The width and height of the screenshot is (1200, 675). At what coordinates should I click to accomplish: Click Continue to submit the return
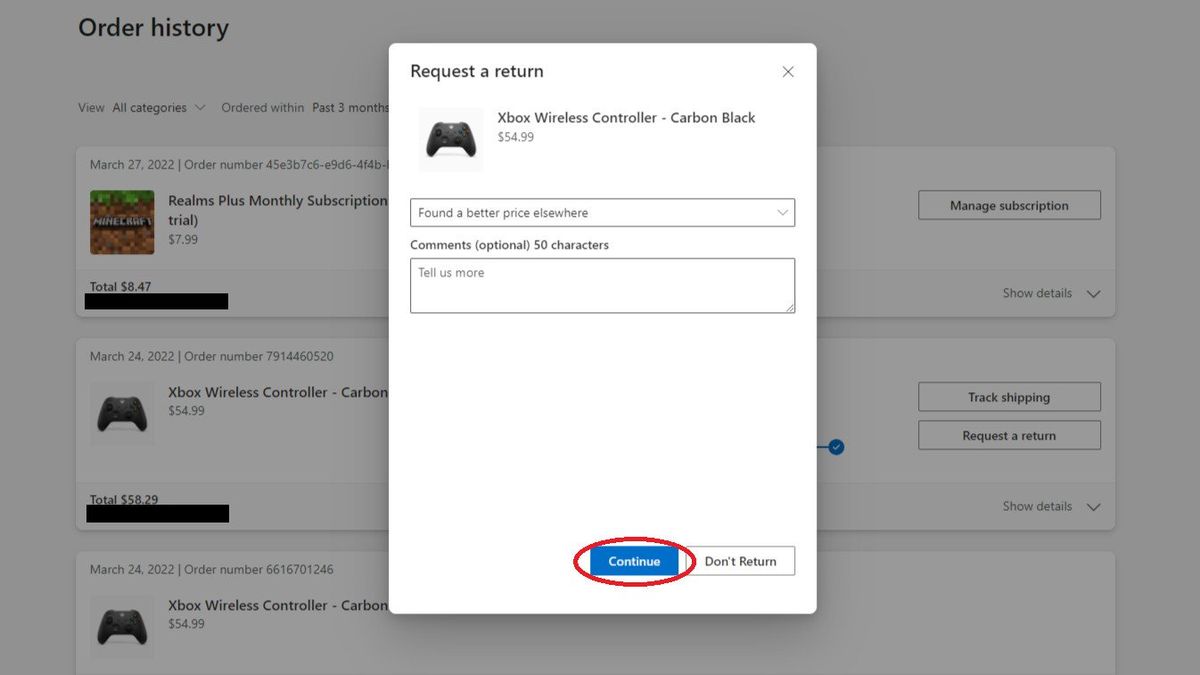pyautogui.click(x=633, y=561)
